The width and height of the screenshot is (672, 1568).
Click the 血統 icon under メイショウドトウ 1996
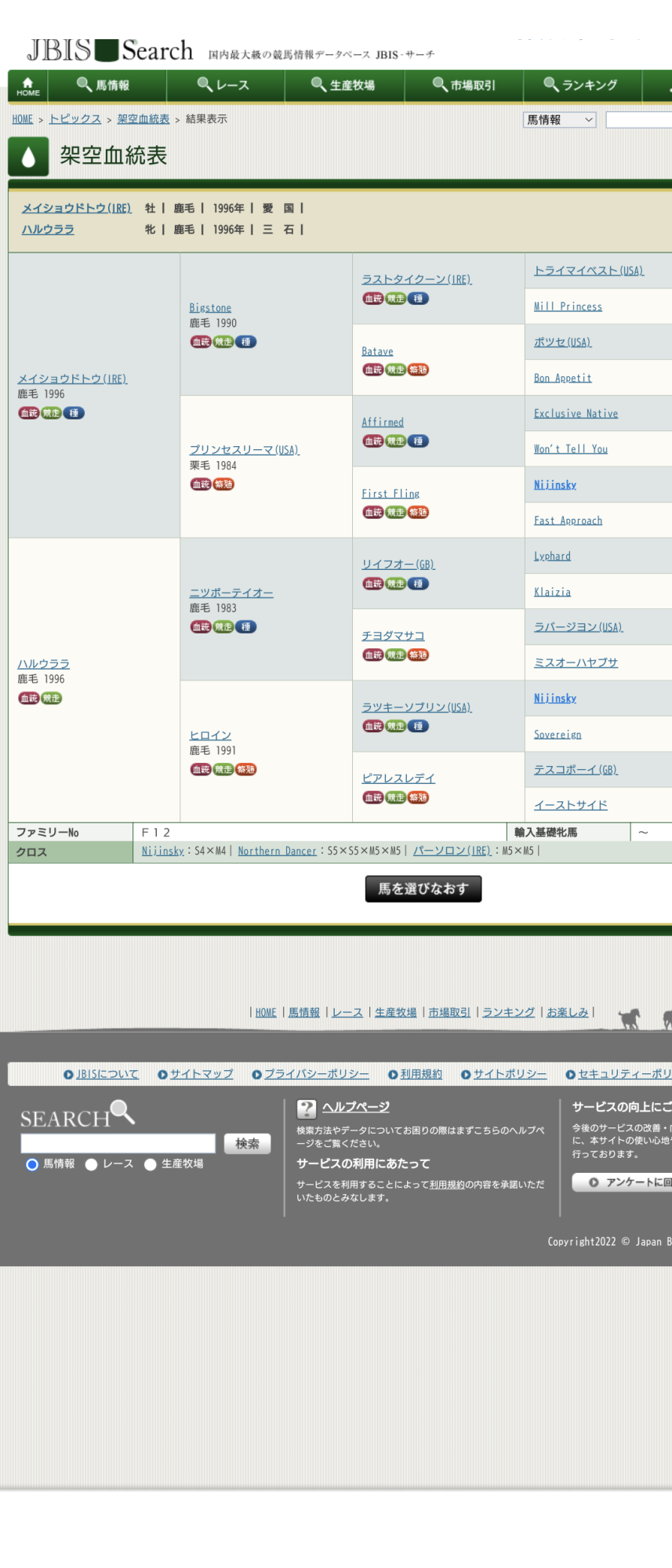pos(29,413)
